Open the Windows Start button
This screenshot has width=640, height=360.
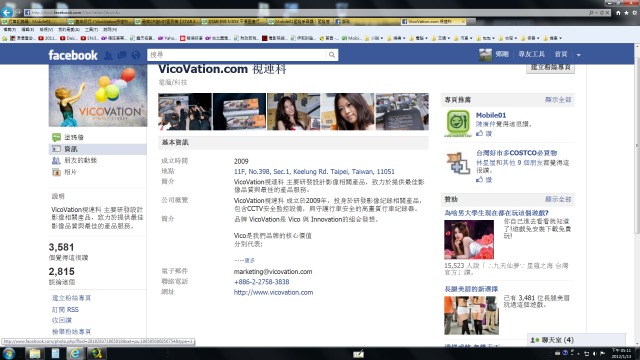(9, 353)
